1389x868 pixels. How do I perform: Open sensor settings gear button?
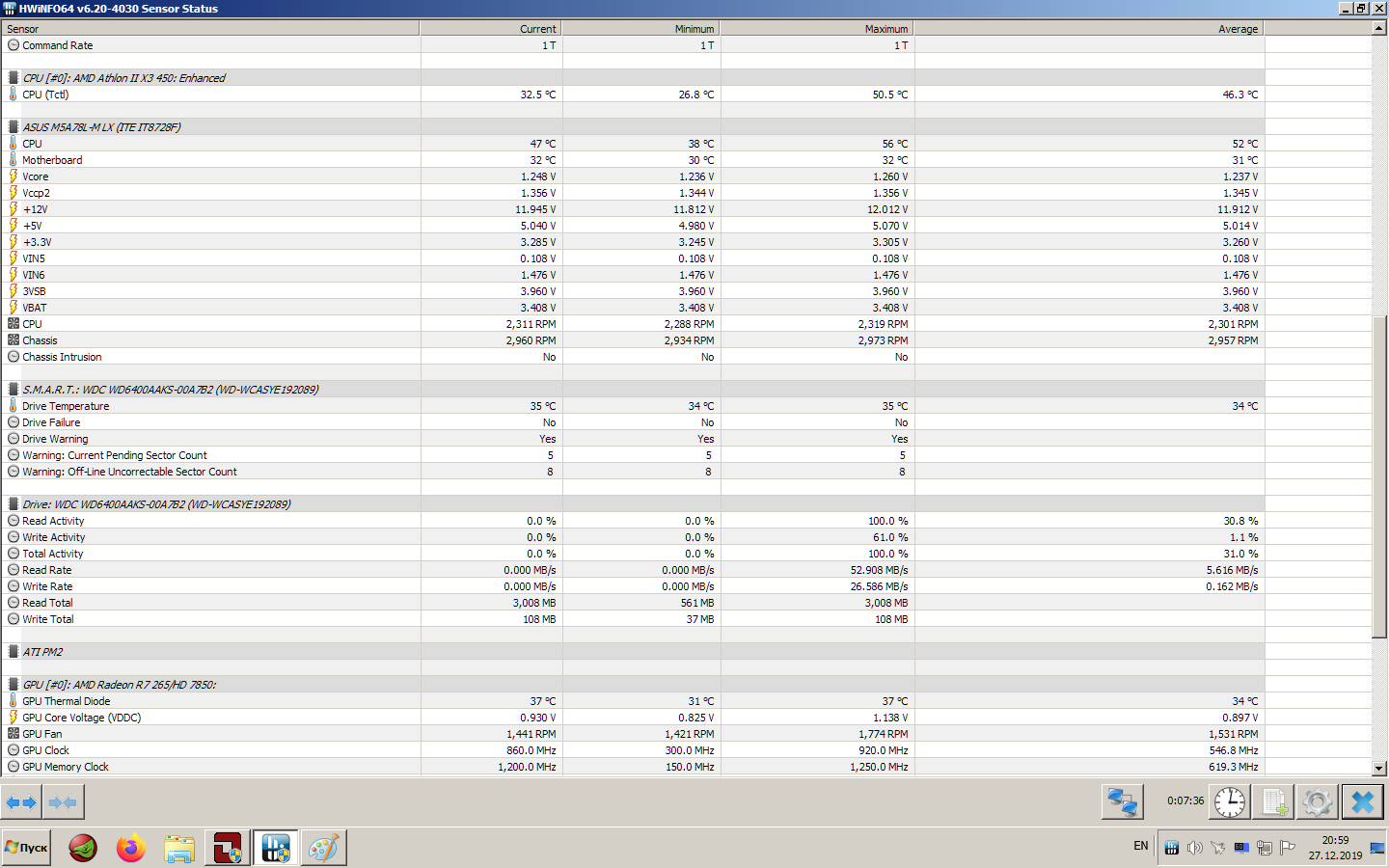(x=1318, y=801)
